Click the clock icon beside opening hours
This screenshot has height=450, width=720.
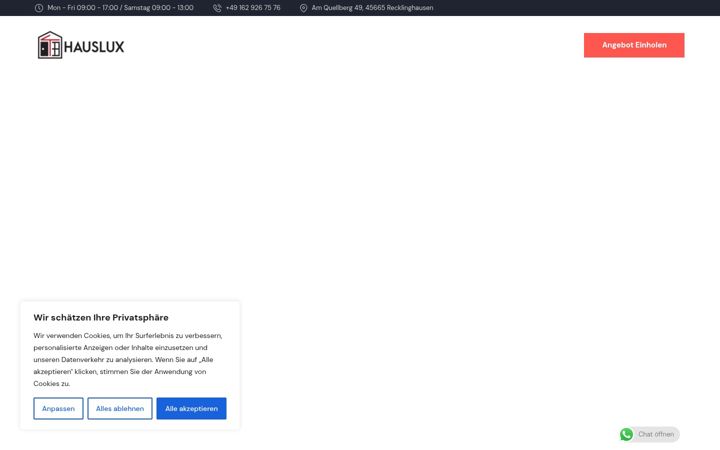pyautogui.click(x=39, y=8)
